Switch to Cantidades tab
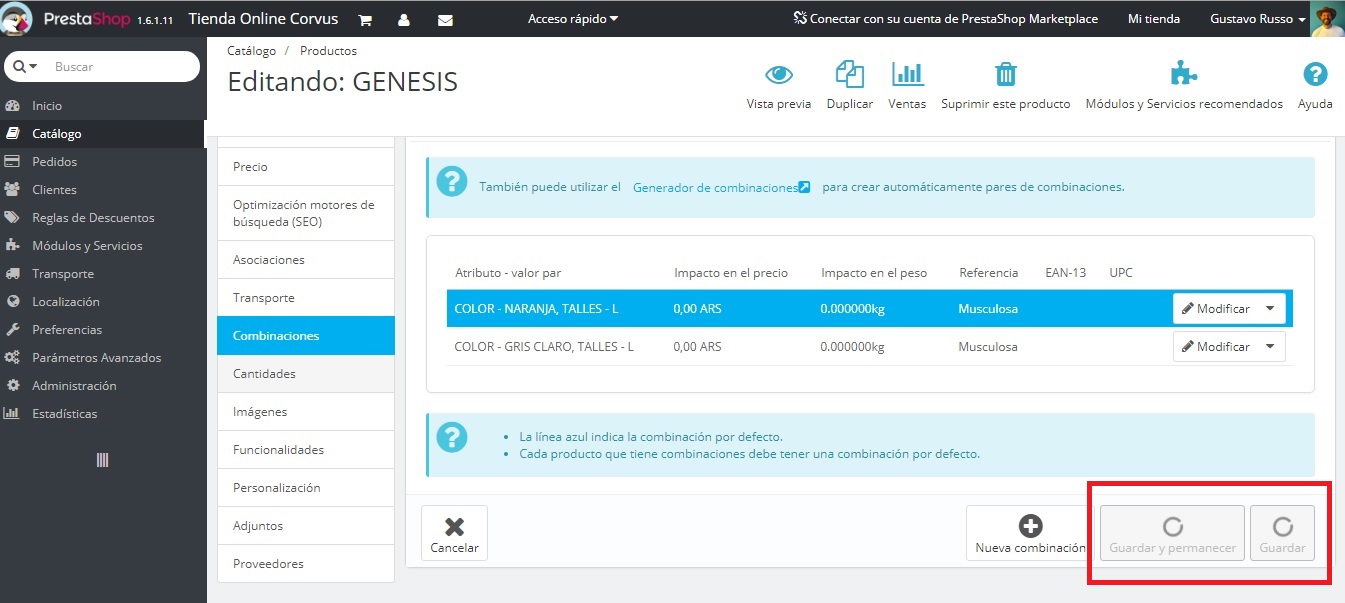Image resolution: width=1345 pixels, height=603 pixels. point(306,374)
